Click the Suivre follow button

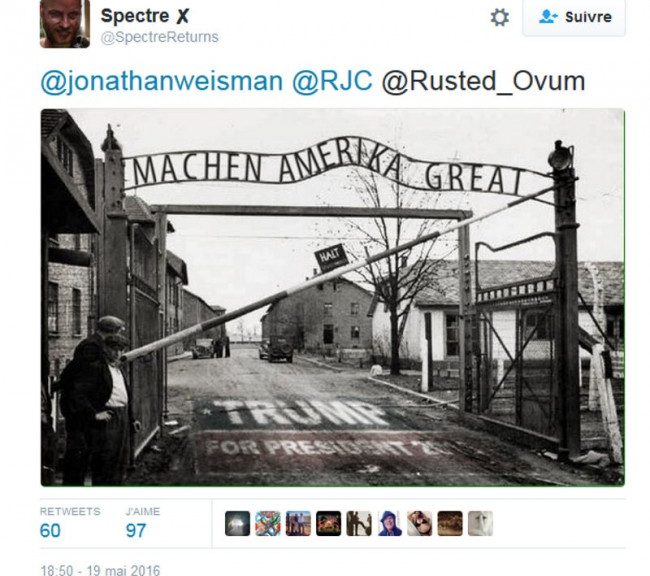pyautogui.click(x=574, y=17)
